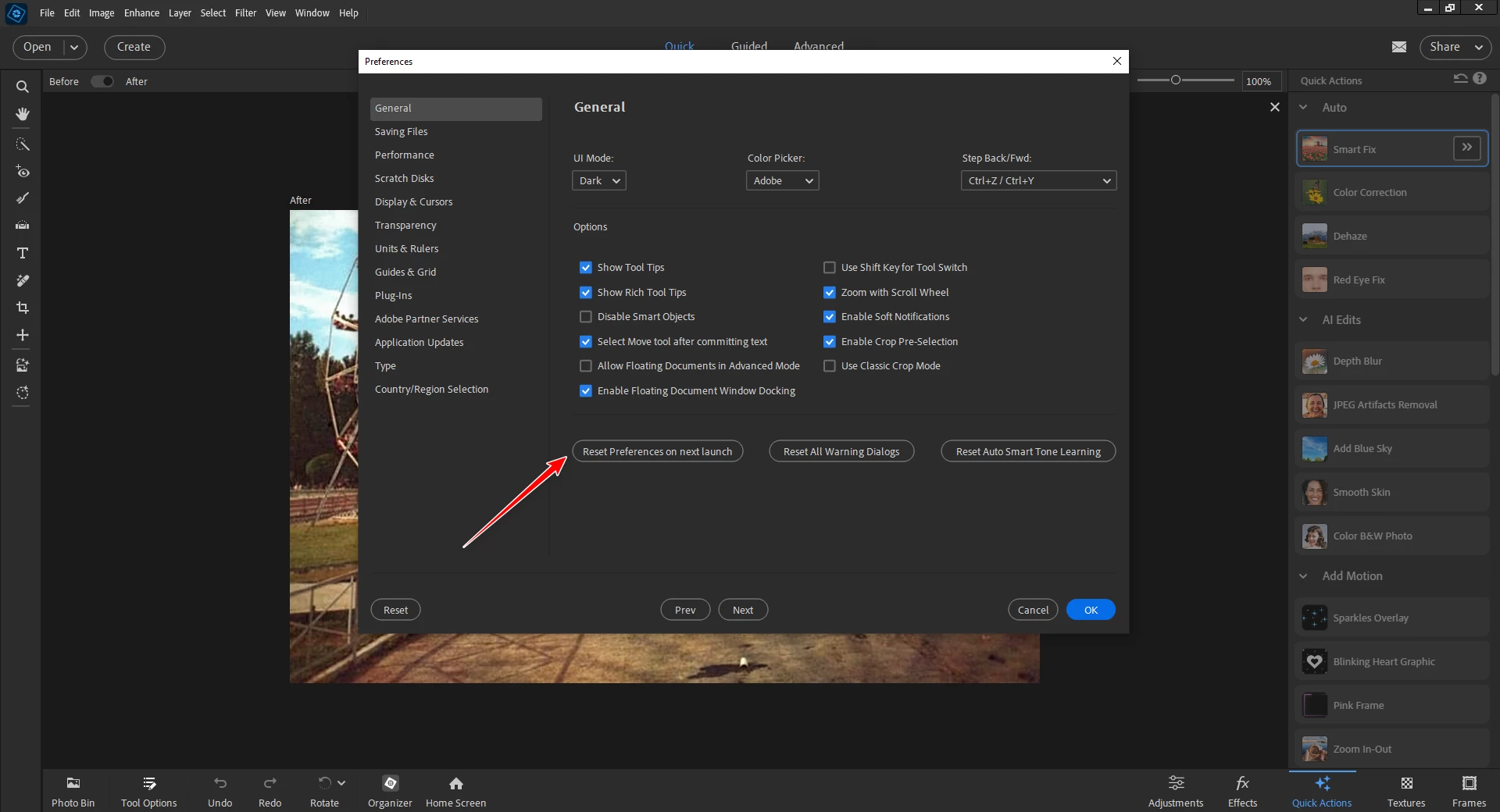The height and width of the screenshot is (812, 1500).
Task: Open the Enhance menu
Action: coord(141,12)
